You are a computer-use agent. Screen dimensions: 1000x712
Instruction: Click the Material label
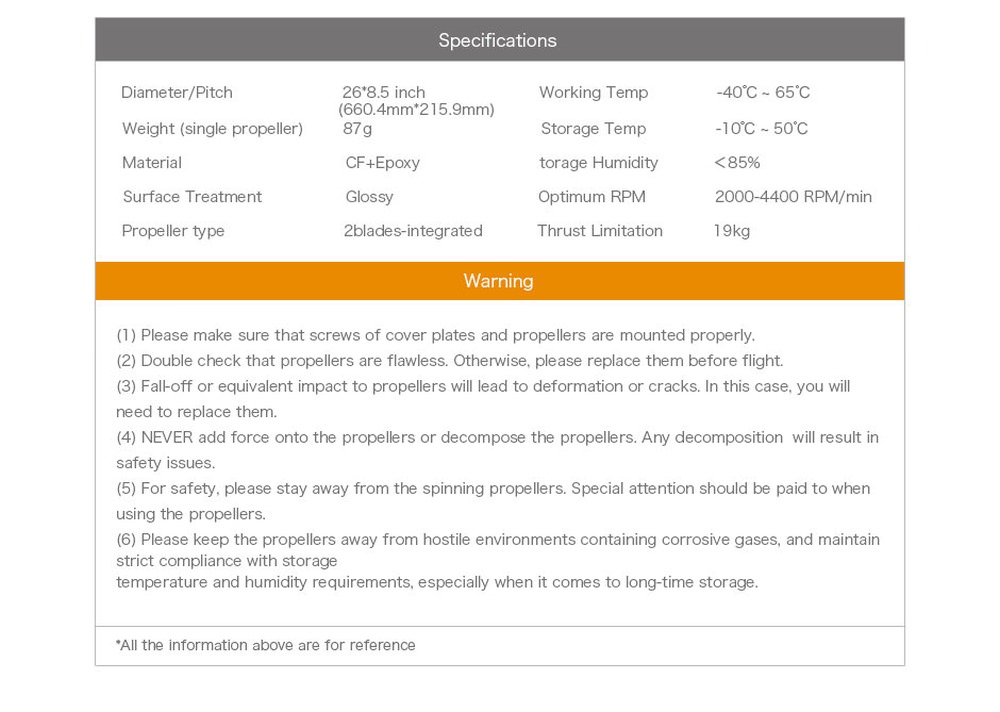coord(152,163)
